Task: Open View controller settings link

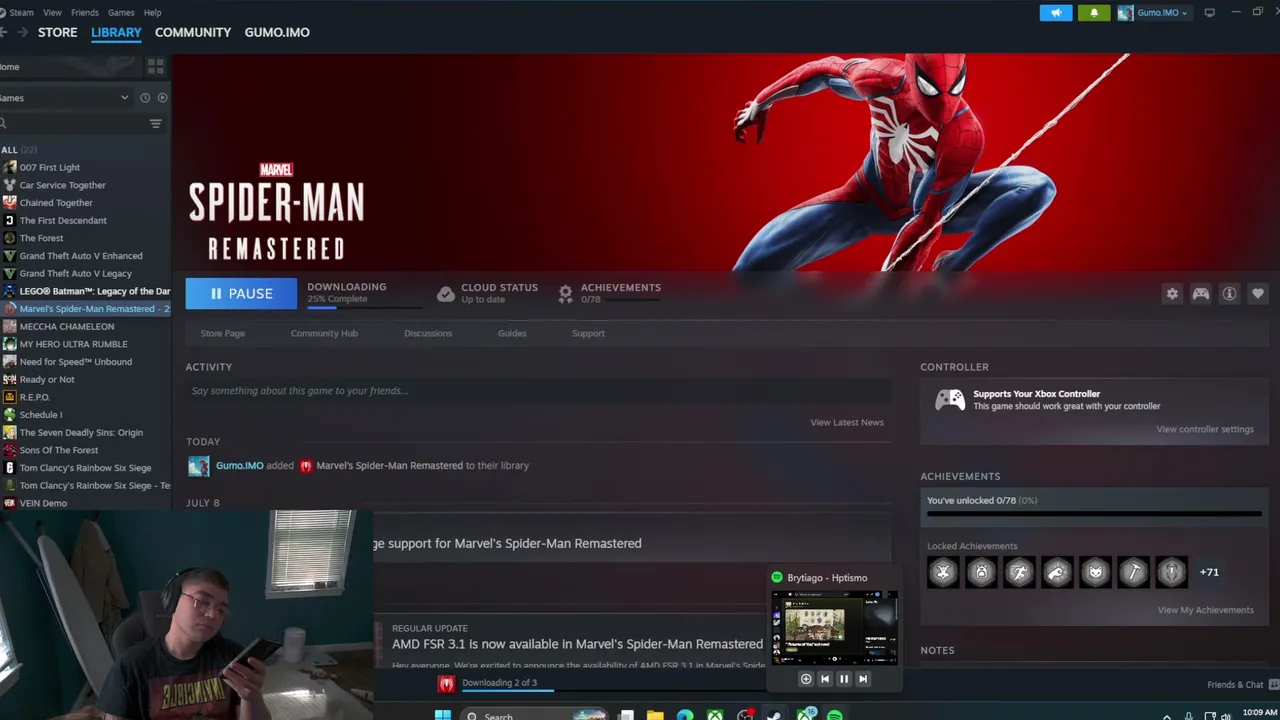Action: (x=1205, y=429)
